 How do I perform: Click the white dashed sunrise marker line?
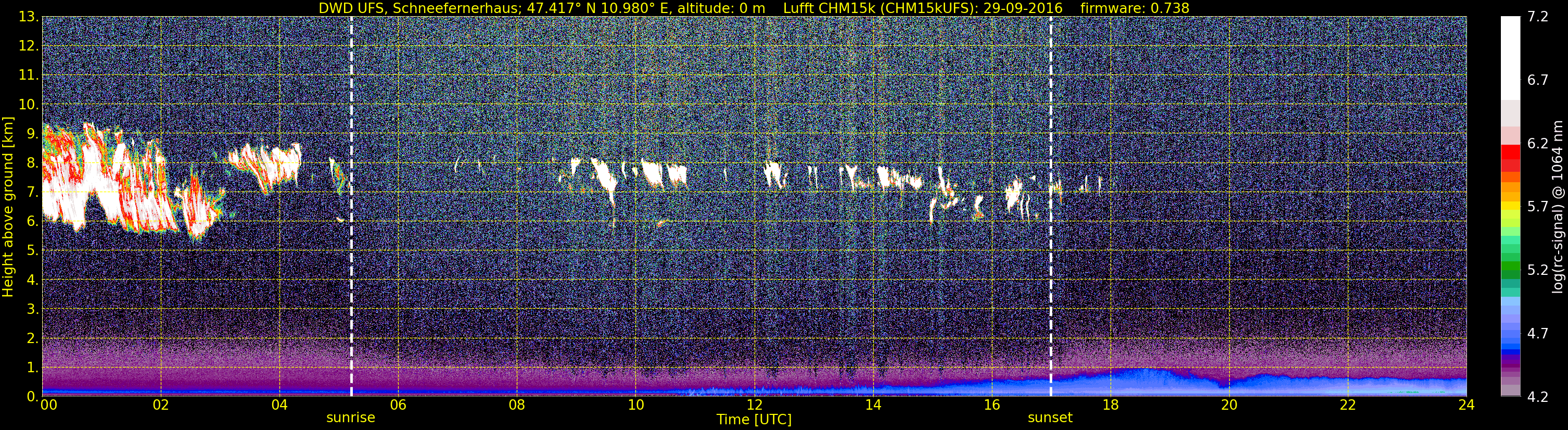pos(351,207)
